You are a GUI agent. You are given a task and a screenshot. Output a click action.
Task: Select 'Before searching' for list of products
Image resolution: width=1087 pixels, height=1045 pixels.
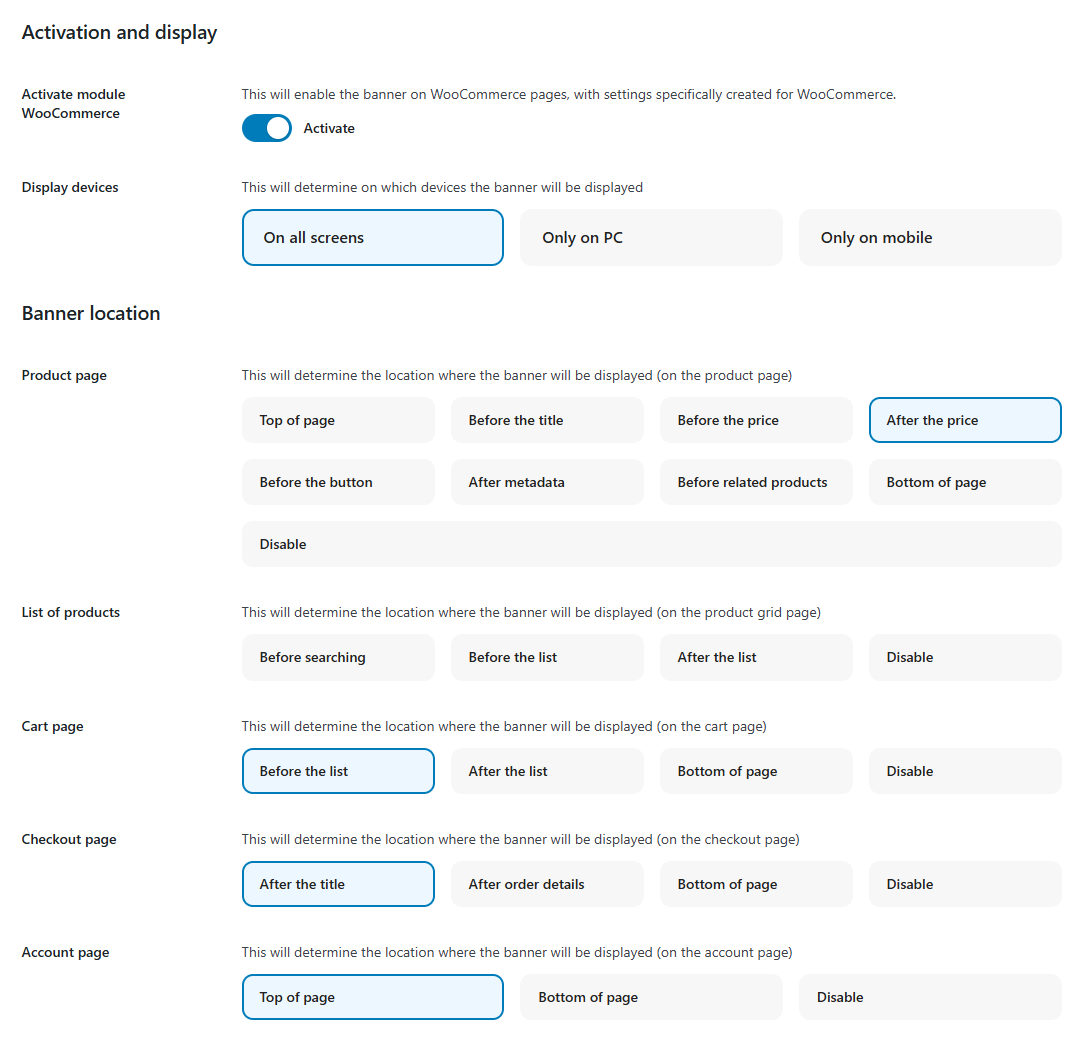pos(338,657)
